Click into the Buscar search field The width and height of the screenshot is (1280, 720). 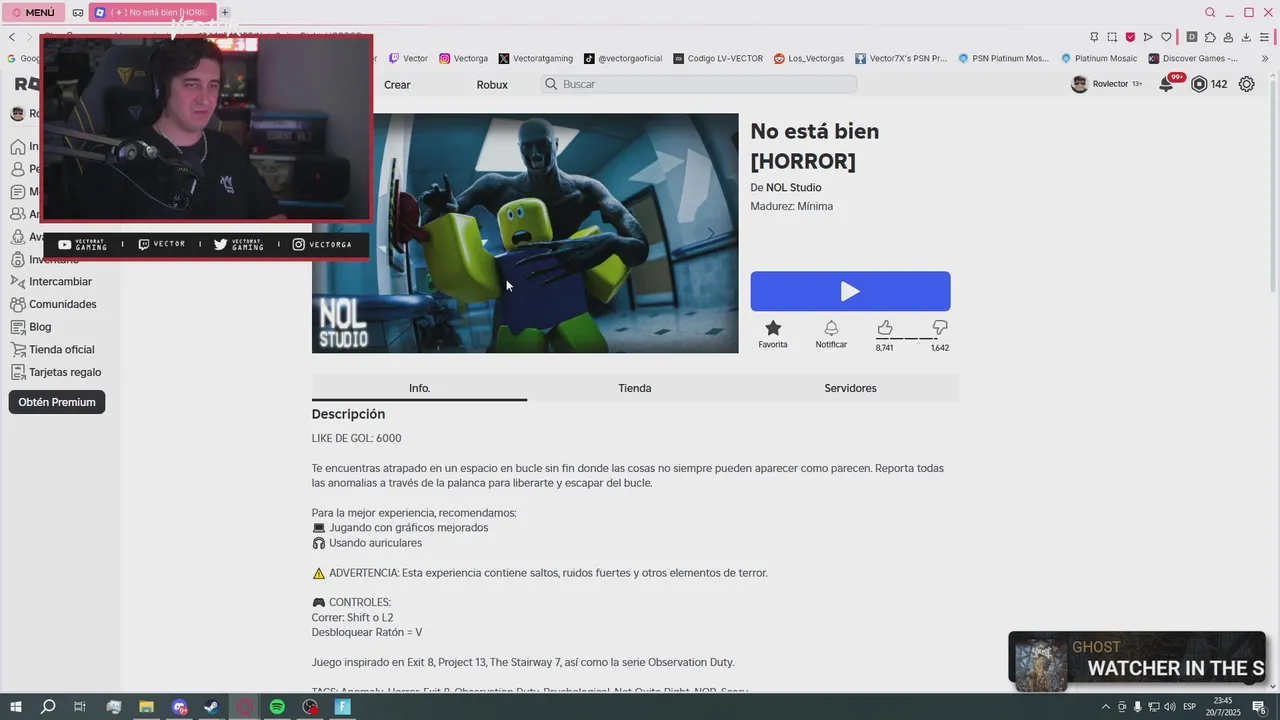click(x=699, y=84)
